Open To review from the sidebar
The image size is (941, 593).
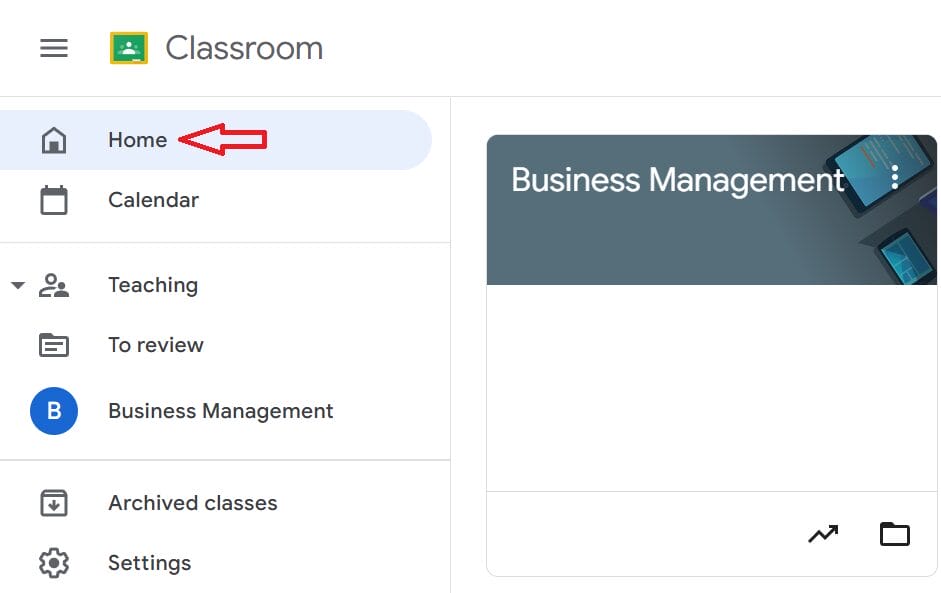click(155, 344)
